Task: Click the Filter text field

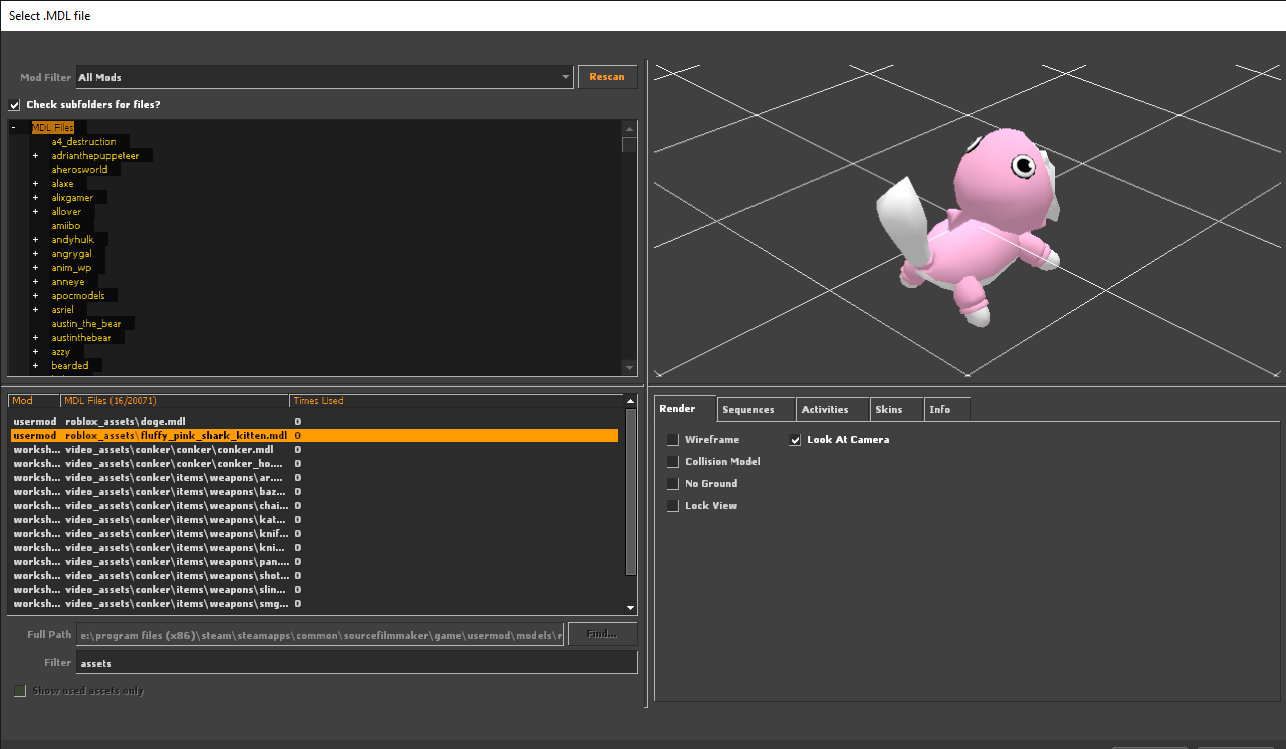Action: pyautogui.click(x=356, y=662)
